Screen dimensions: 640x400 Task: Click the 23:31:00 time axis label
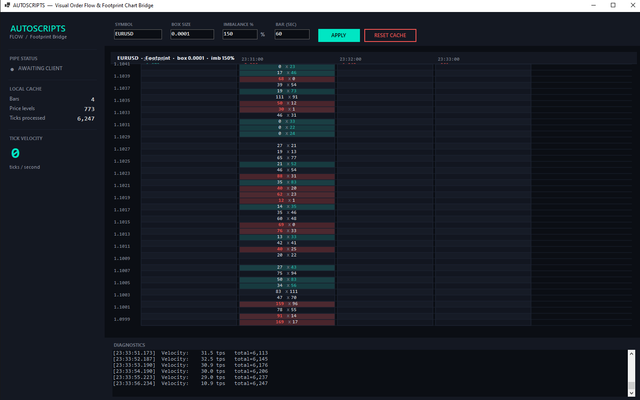252,59
